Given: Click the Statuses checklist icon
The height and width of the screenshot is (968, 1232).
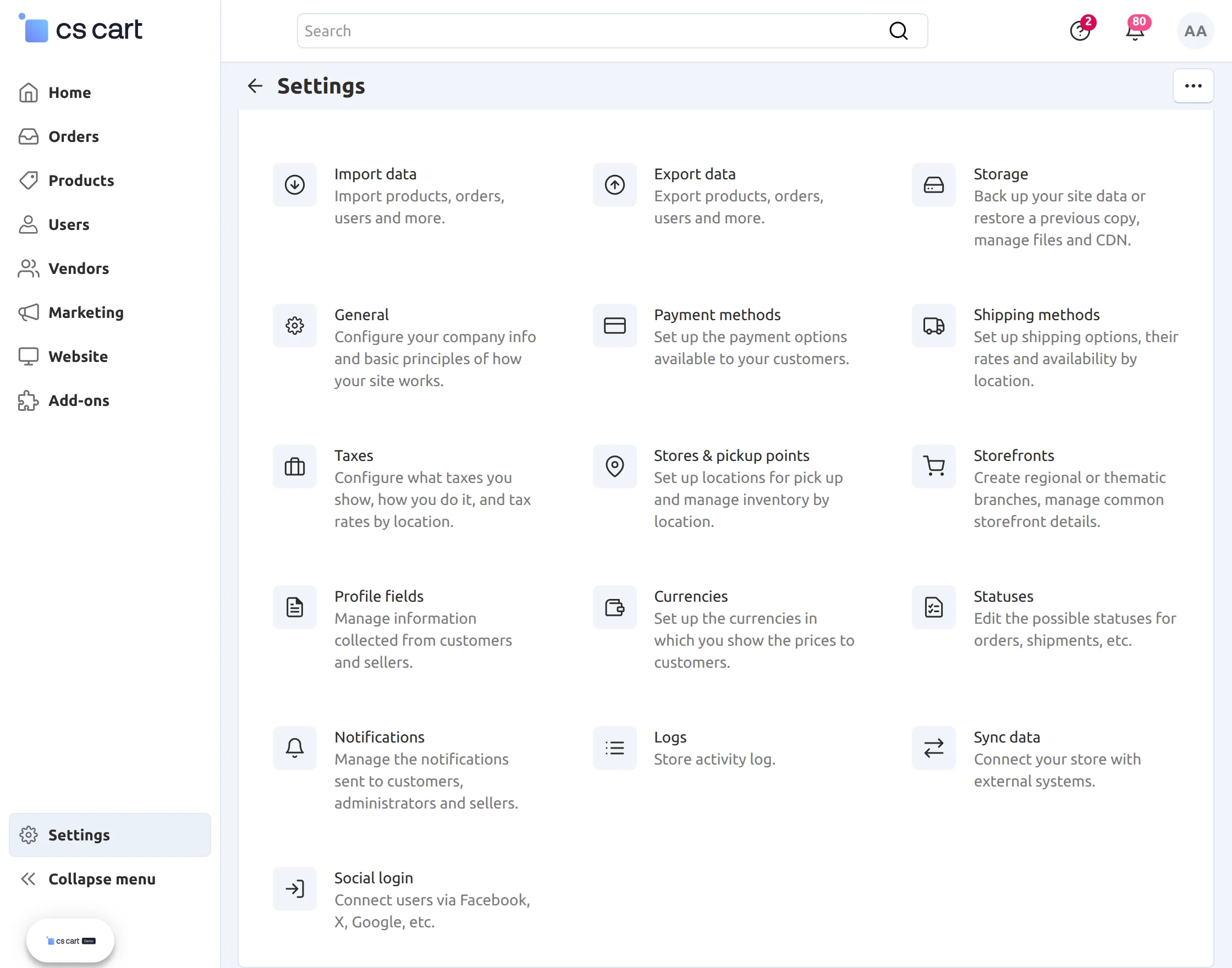Looking at the screenshot, I should 933,607.
